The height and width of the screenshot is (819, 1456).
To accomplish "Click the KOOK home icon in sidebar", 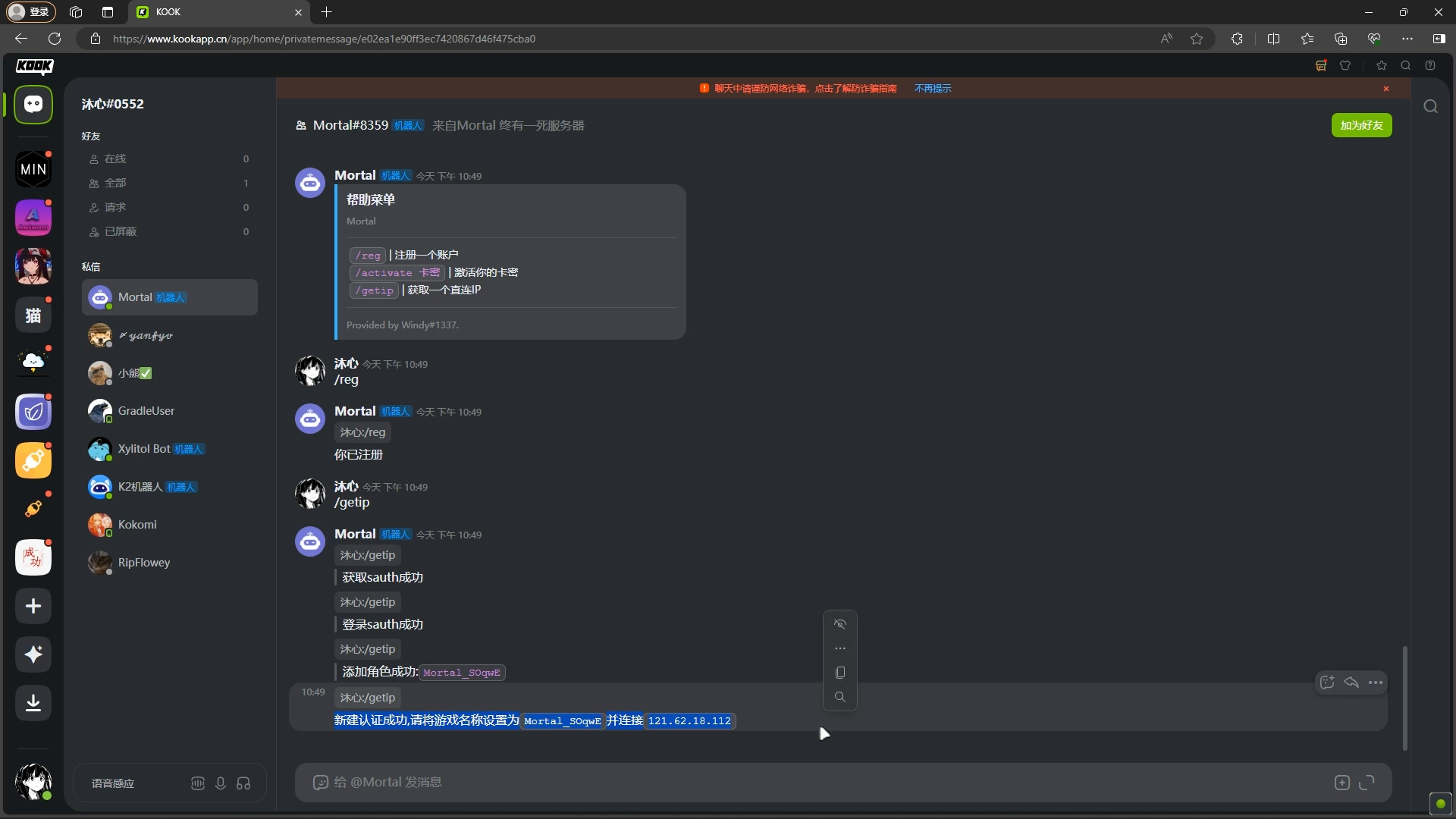I will 34,105.
